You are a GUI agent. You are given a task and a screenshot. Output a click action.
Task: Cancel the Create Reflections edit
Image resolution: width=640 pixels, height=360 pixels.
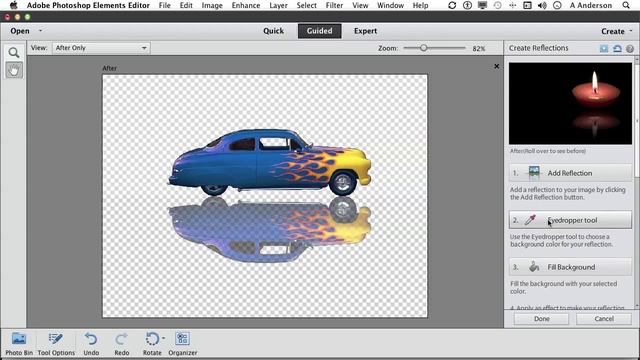pyautogui.click(x=604, y=319)
